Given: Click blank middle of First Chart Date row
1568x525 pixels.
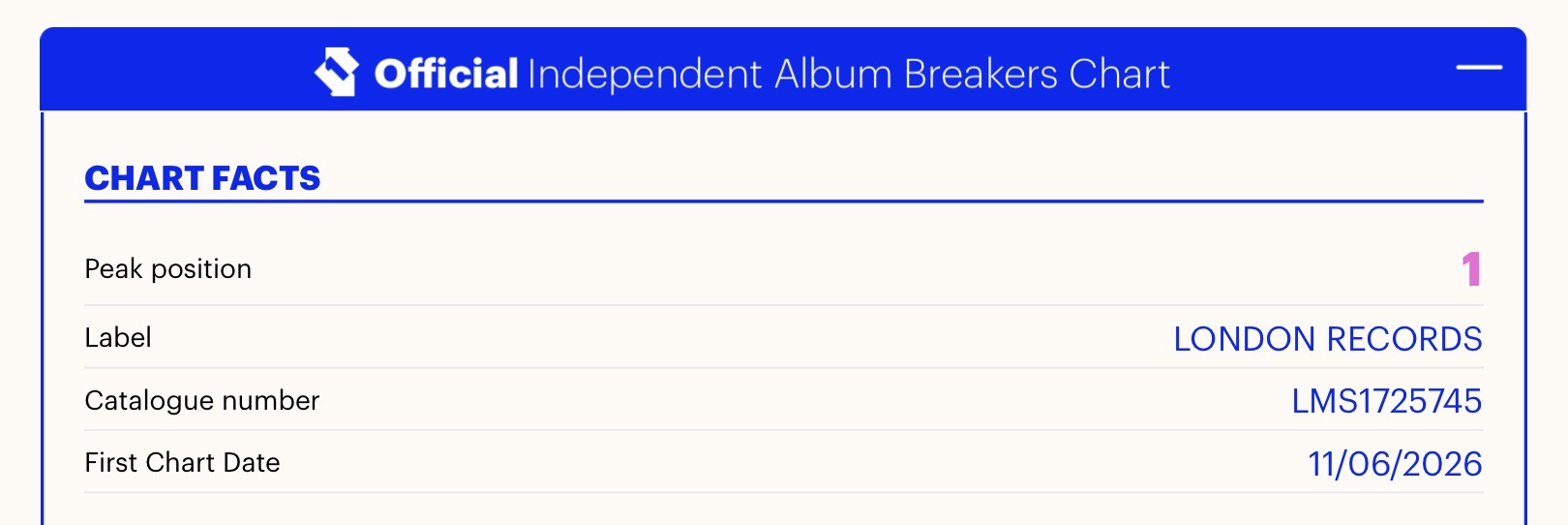Looking at the screenshot, I should (794, 462).
